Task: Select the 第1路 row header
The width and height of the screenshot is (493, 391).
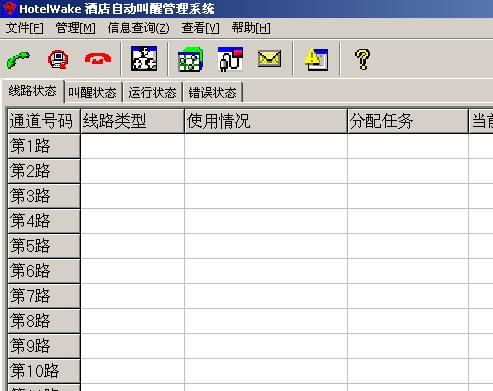Action: pos(44,146)
